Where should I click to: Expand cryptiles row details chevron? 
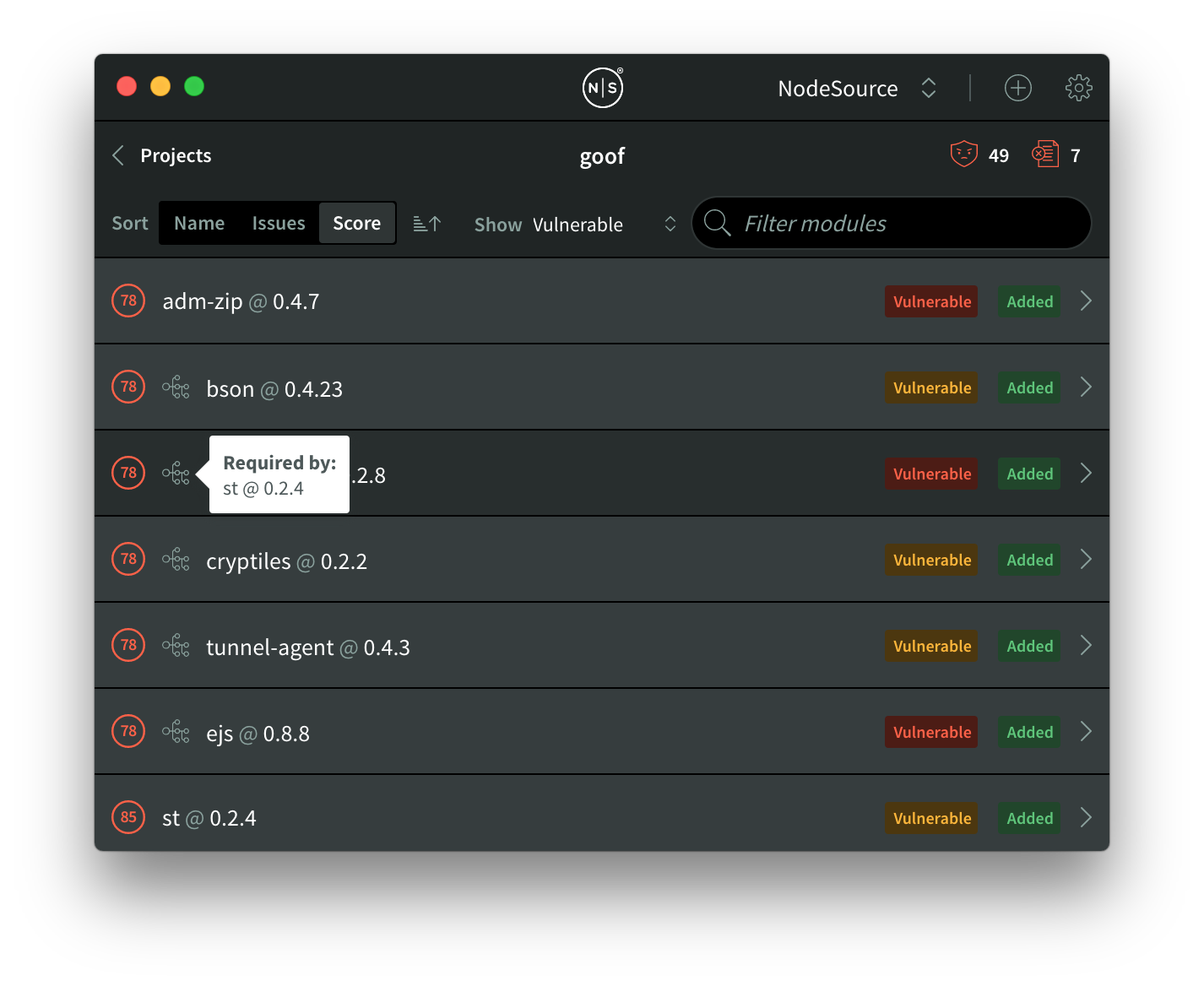click(x=1086, y=559)
